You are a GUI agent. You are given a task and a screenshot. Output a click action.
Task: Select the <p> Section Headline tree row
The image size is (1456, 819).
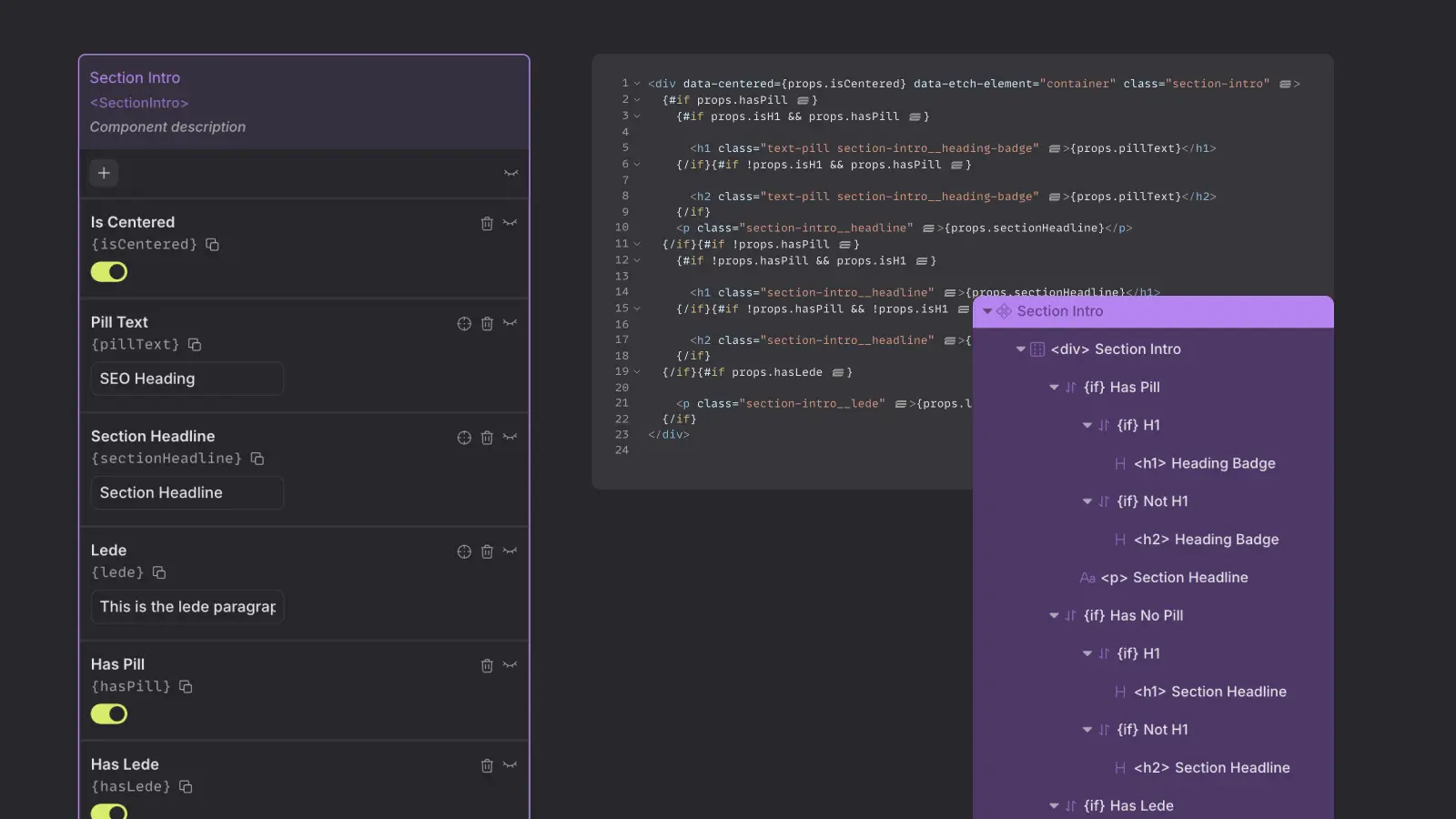click(1153, 578)
